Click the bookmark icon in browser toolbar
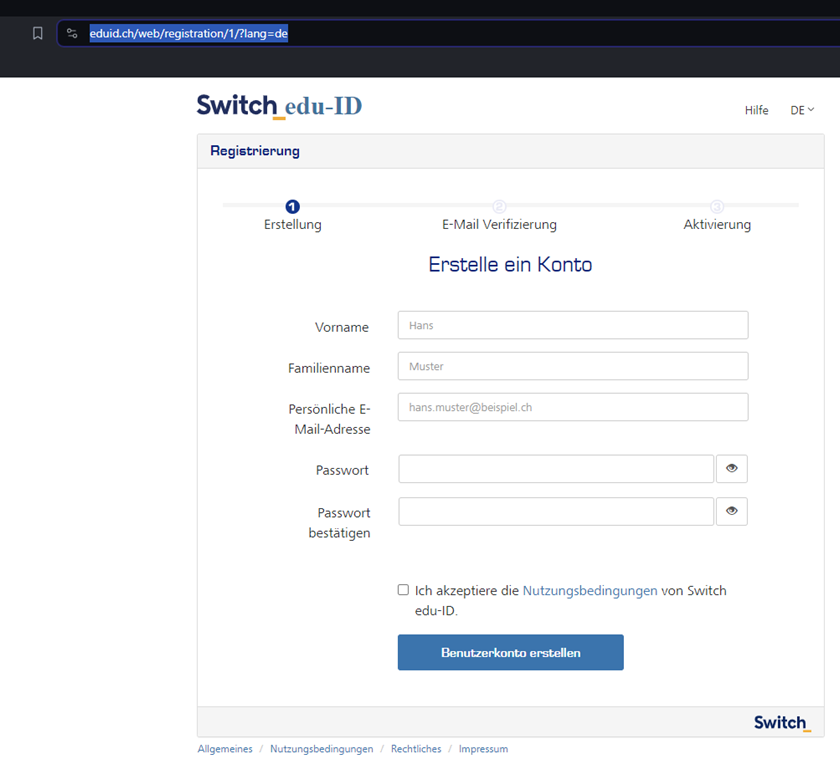840x766 pixels. click(38, 33)
